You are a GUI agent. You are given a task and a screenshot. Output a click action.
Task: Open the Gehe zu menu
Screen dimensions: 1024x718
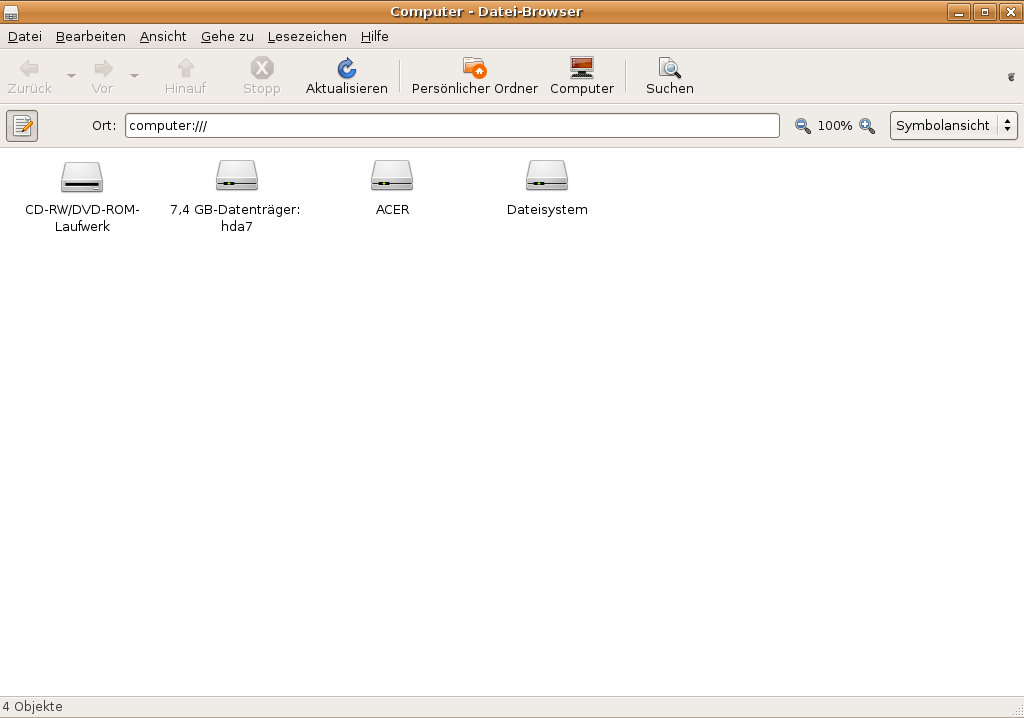[227, 36]
